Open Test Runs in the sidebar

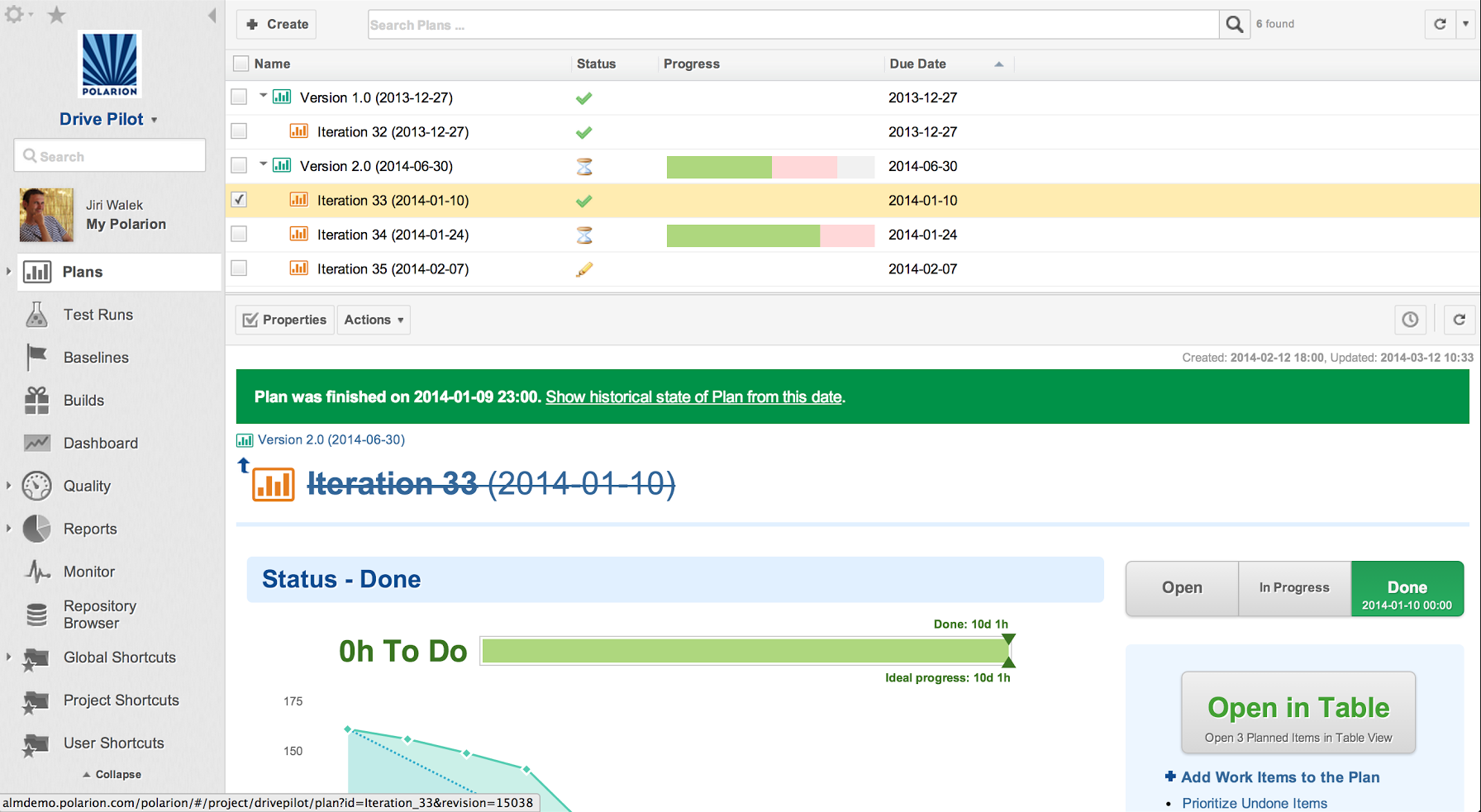pyautogui.click(x=98, y=315)
